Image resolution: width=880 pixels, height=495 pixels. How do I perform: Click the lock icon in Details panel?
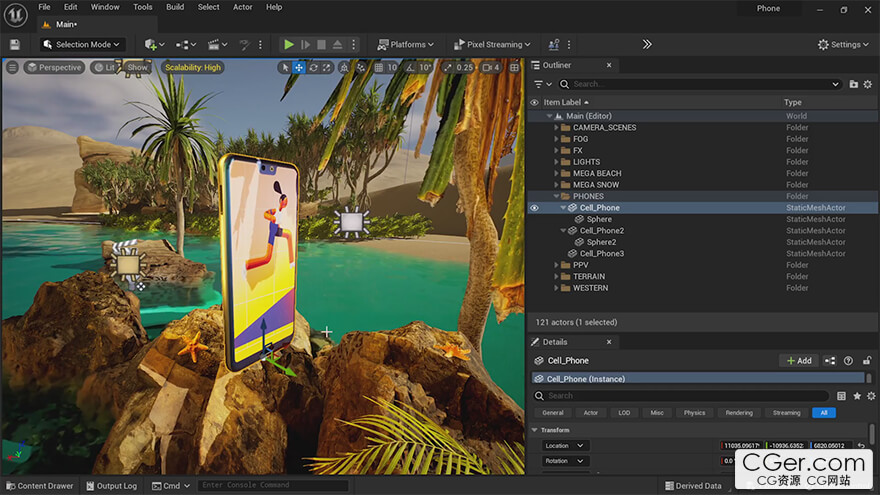(x=866, y=361)
